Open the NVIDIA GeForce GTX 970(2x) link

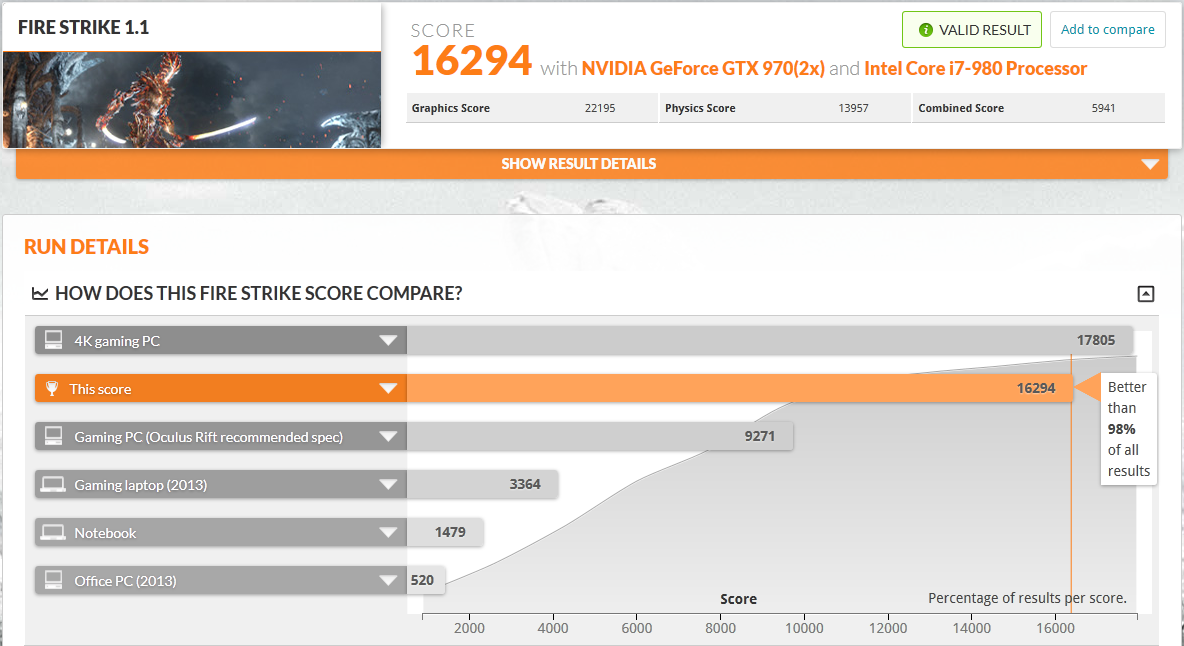703,69
